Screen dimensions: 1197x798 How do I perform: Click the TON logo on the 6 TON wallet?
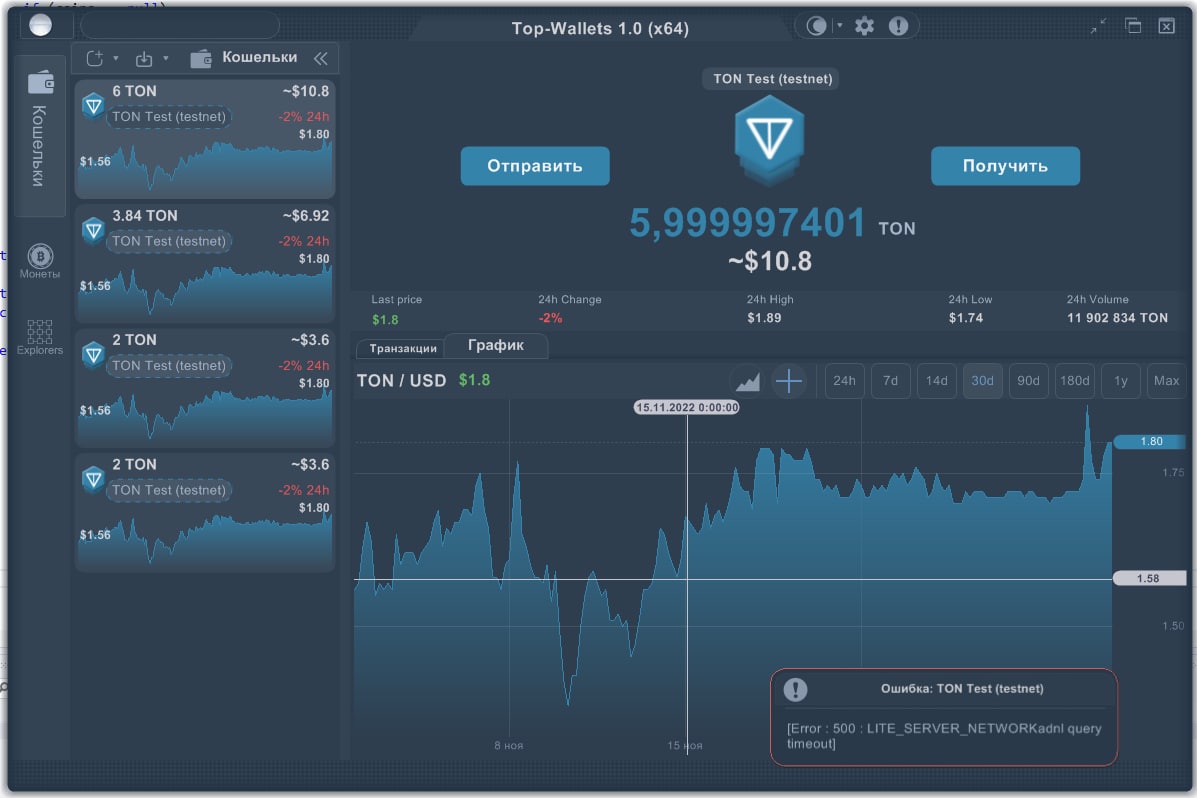pos(94,105)
